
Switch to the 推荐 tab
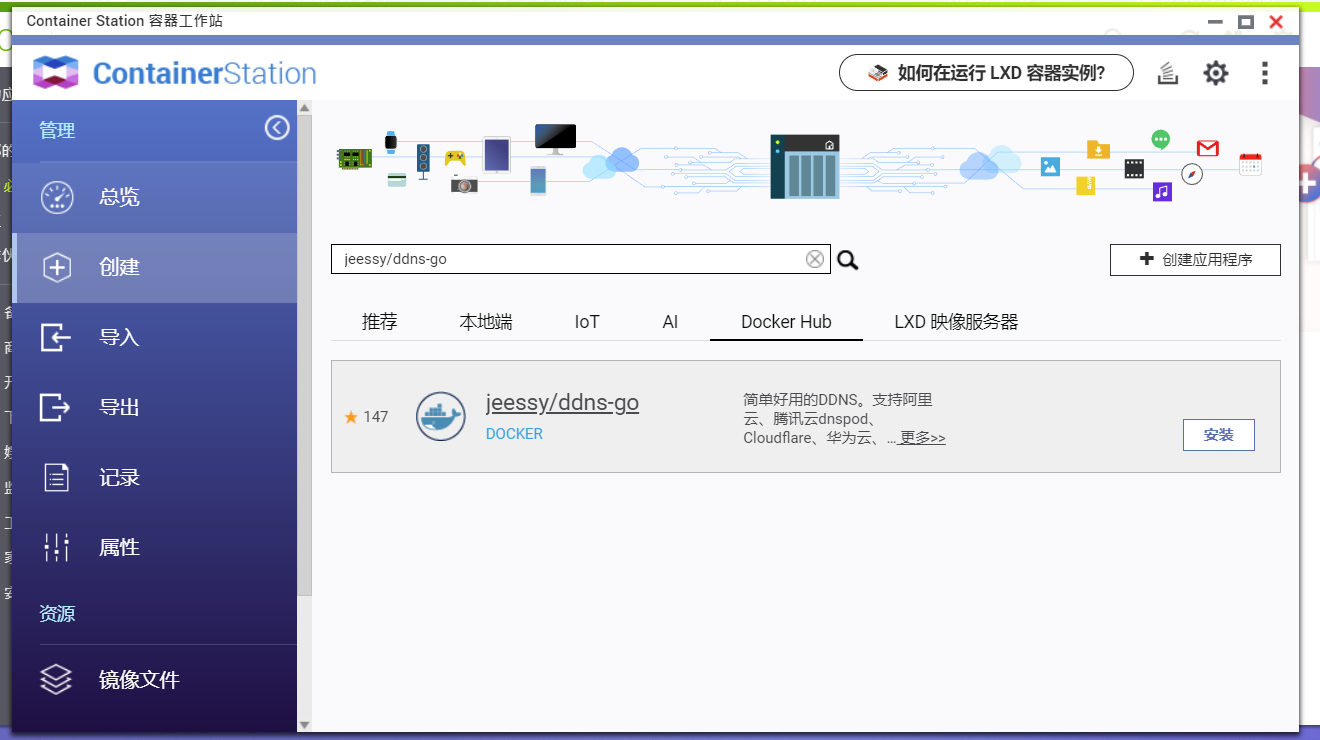point(380,322)
